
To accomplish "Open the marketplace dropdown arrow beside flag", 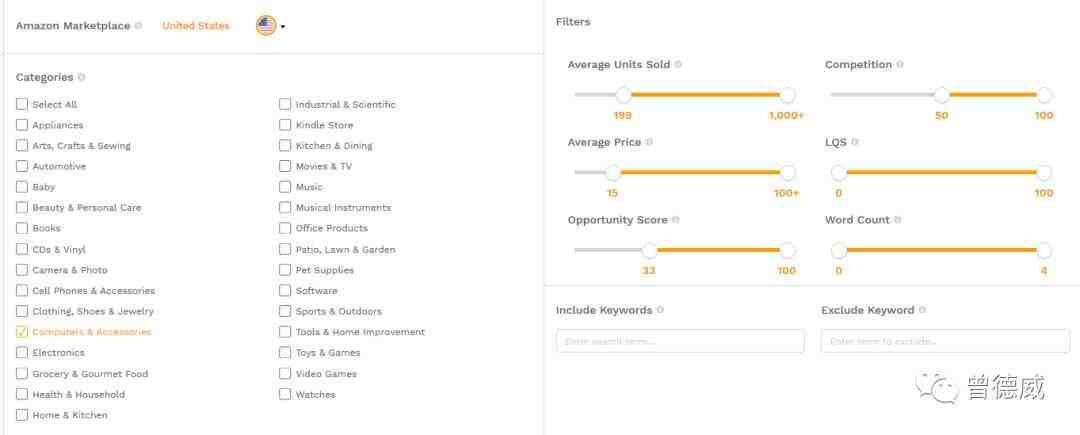I will tap(283, 27).
